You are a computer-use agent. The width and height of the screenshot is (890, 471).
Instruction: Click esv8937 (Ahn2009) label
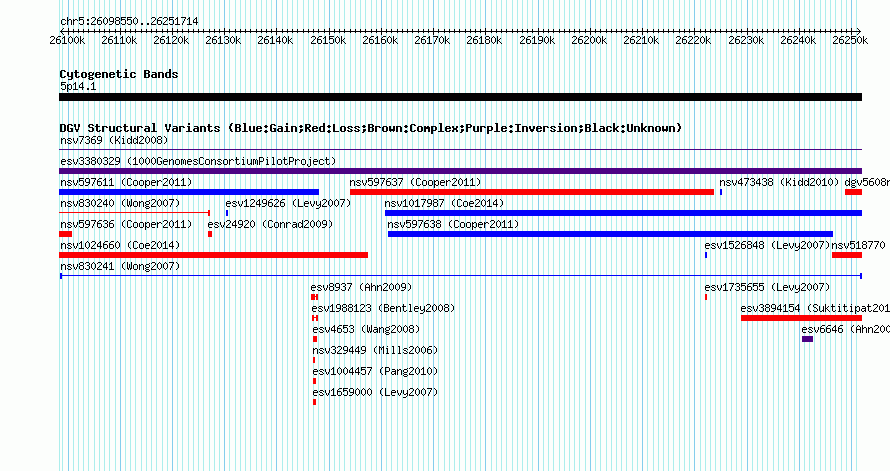point(361,287)
